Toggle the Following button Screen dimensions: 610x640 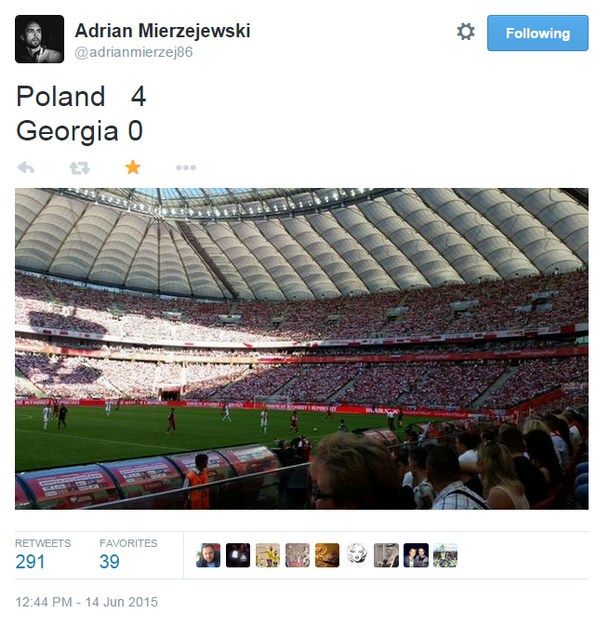(537, 33)
